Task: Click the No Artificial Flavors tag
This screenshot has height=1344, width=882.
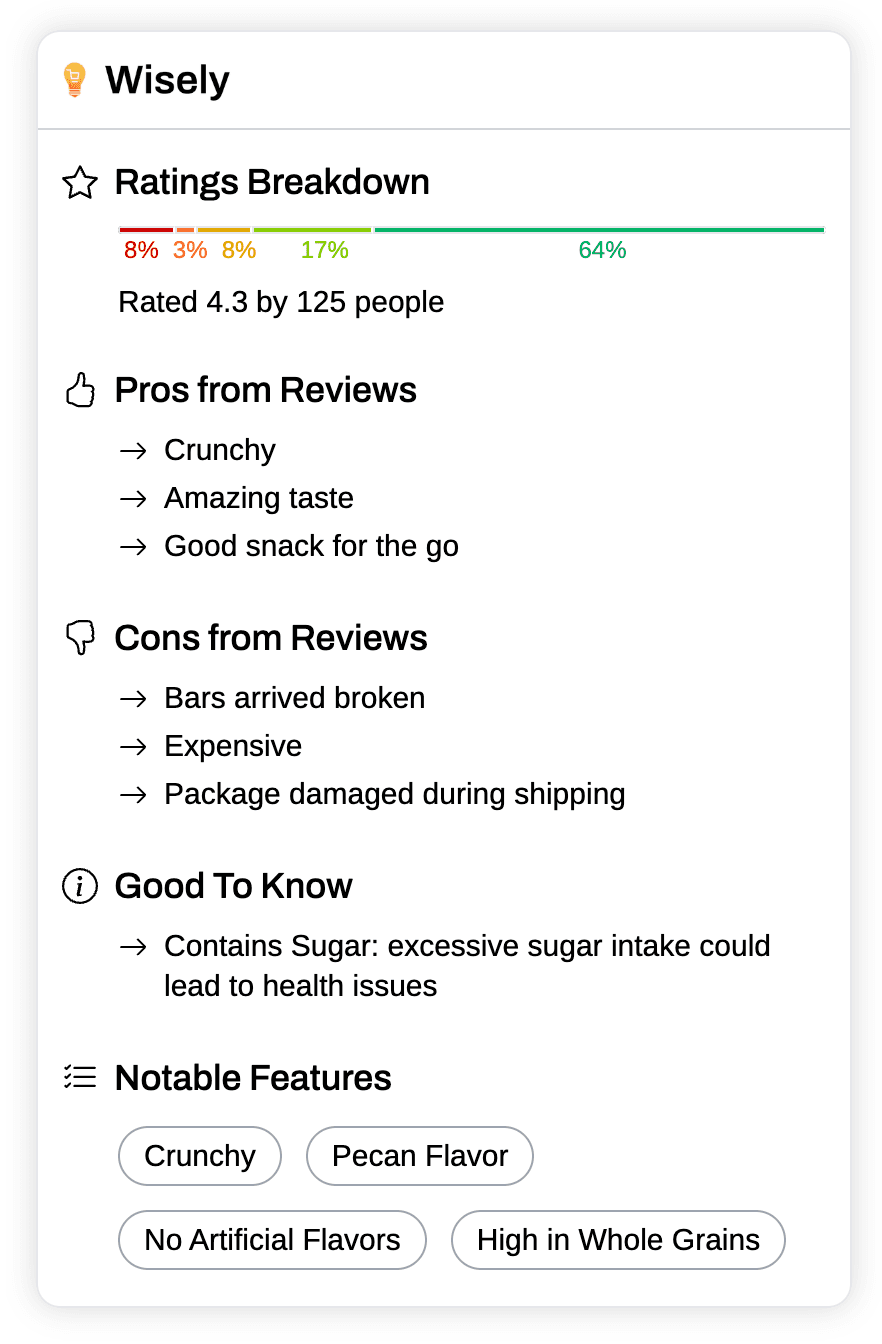Action: tap(272, 1240)
